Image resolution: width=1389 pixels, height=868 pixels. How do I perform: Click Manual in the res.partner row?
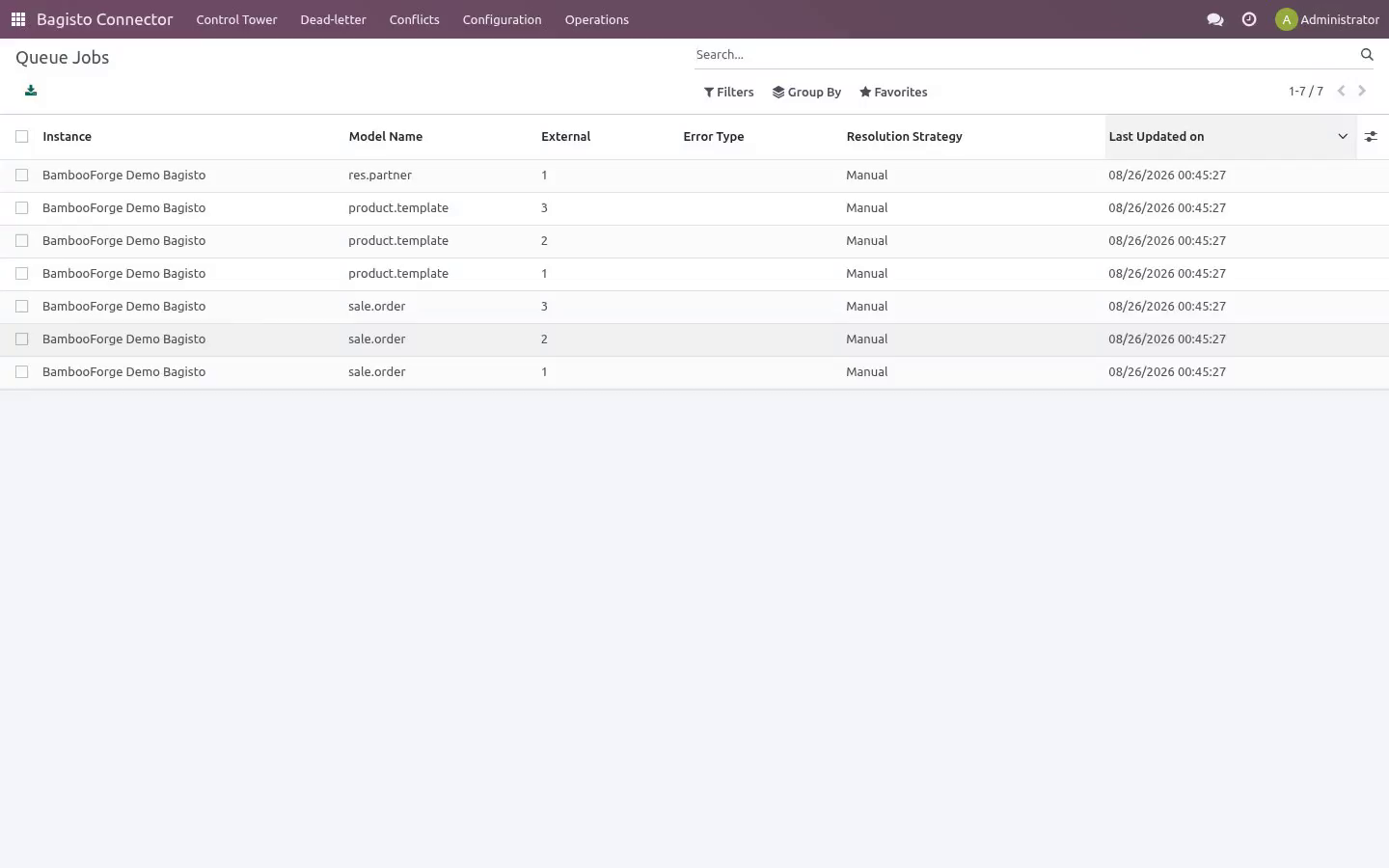coord(867,176)
